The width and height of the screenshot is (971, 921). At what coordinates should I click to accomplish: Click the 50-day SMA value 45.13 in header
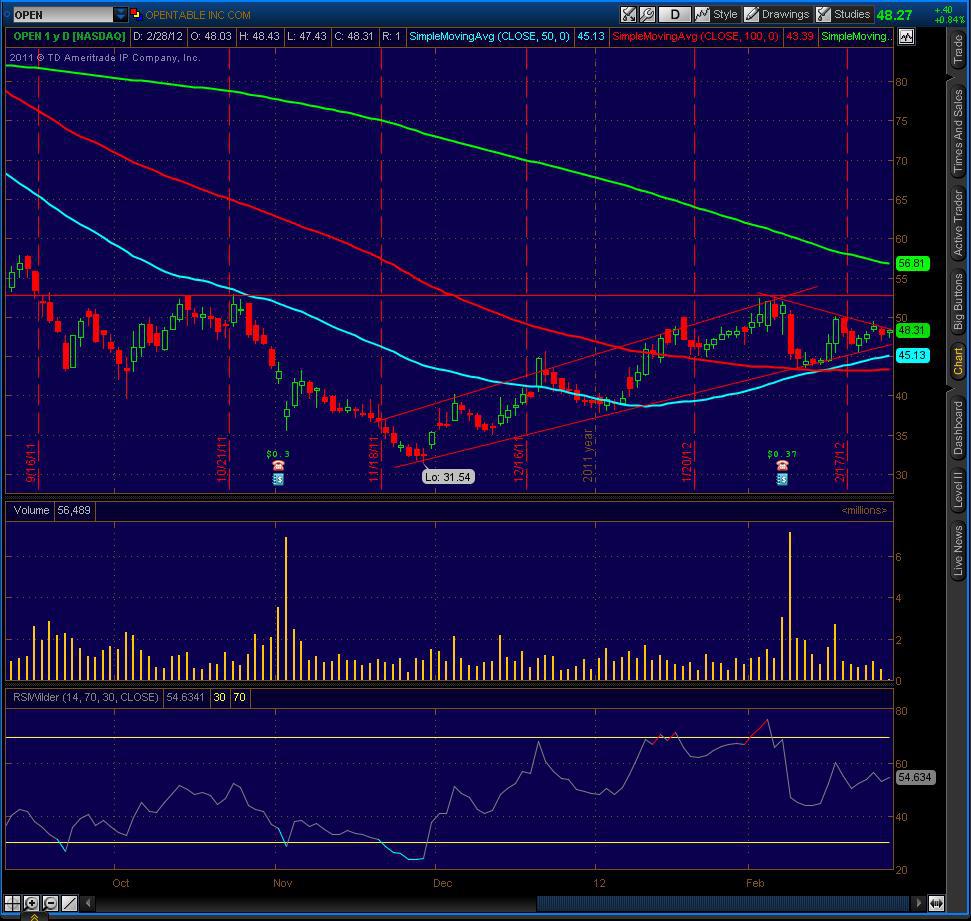[x=591, y=37]
